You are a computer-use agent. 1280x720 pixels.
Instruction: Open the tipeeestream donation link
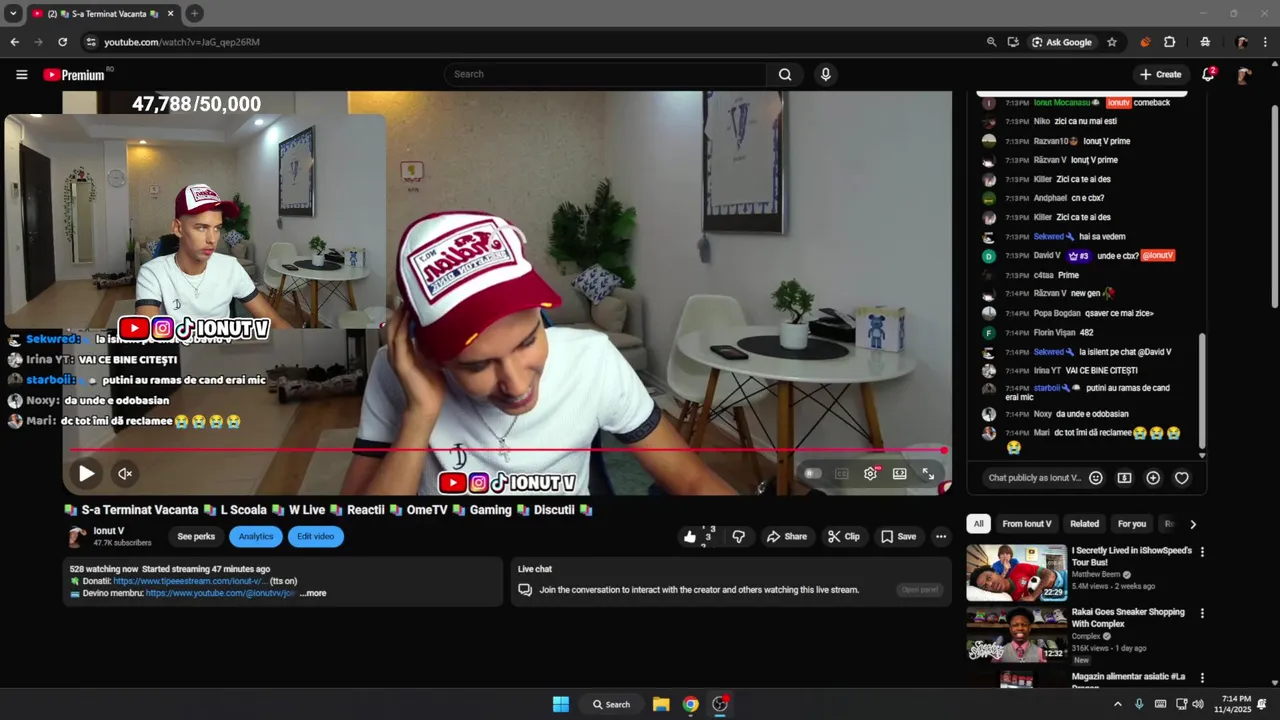pos(190,581)
